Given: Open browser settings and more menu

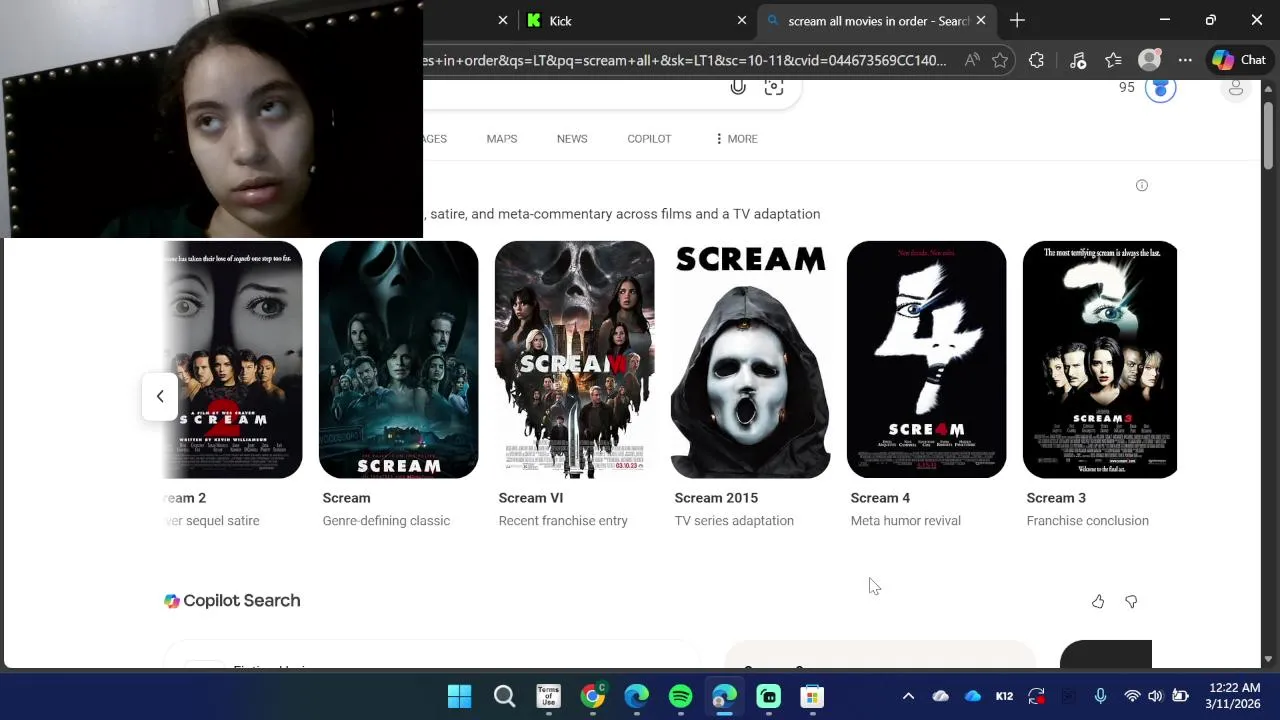Looking at the screenshot, I should point(1185,60).
